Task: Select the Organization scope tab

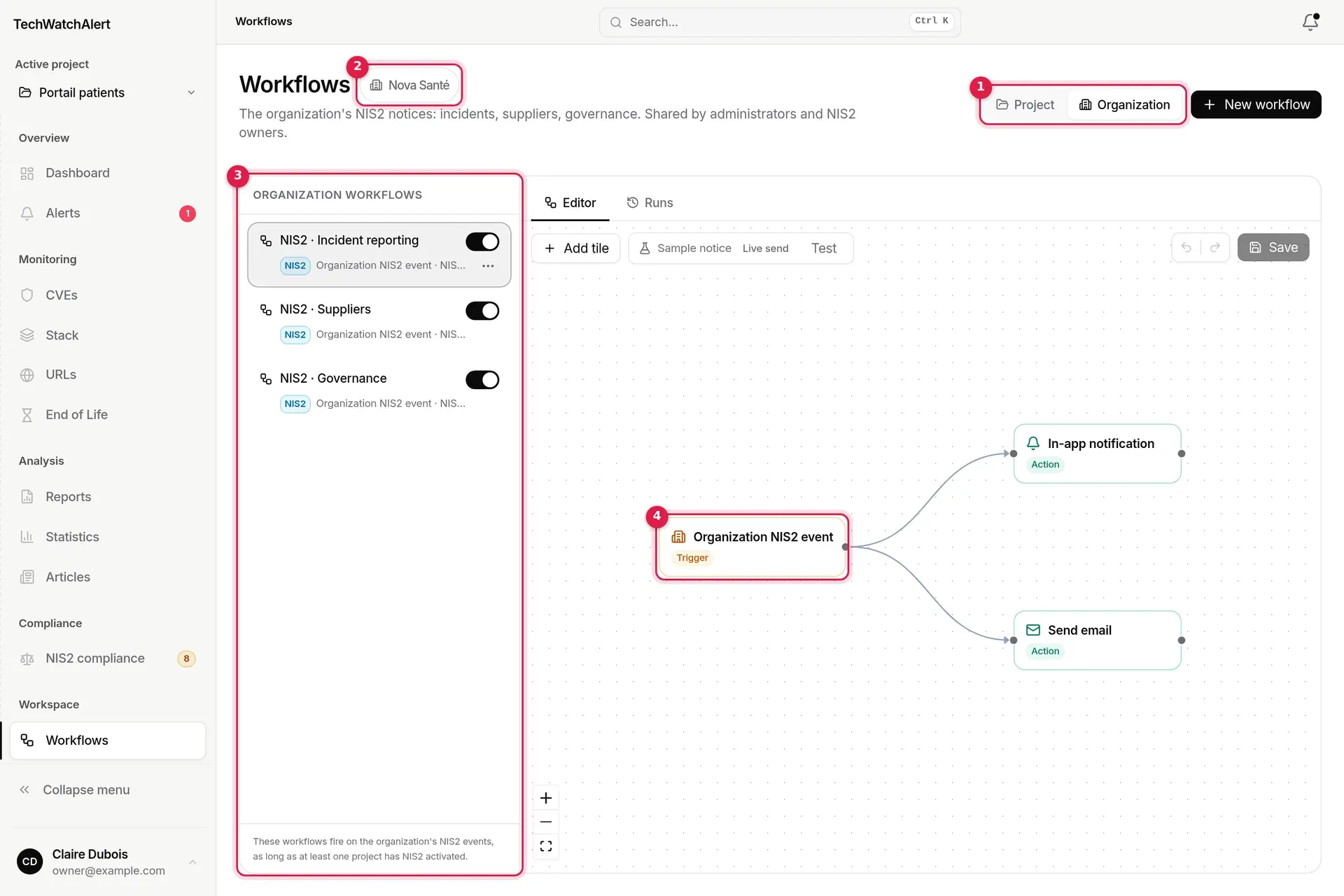Action: coord(1124,105)
